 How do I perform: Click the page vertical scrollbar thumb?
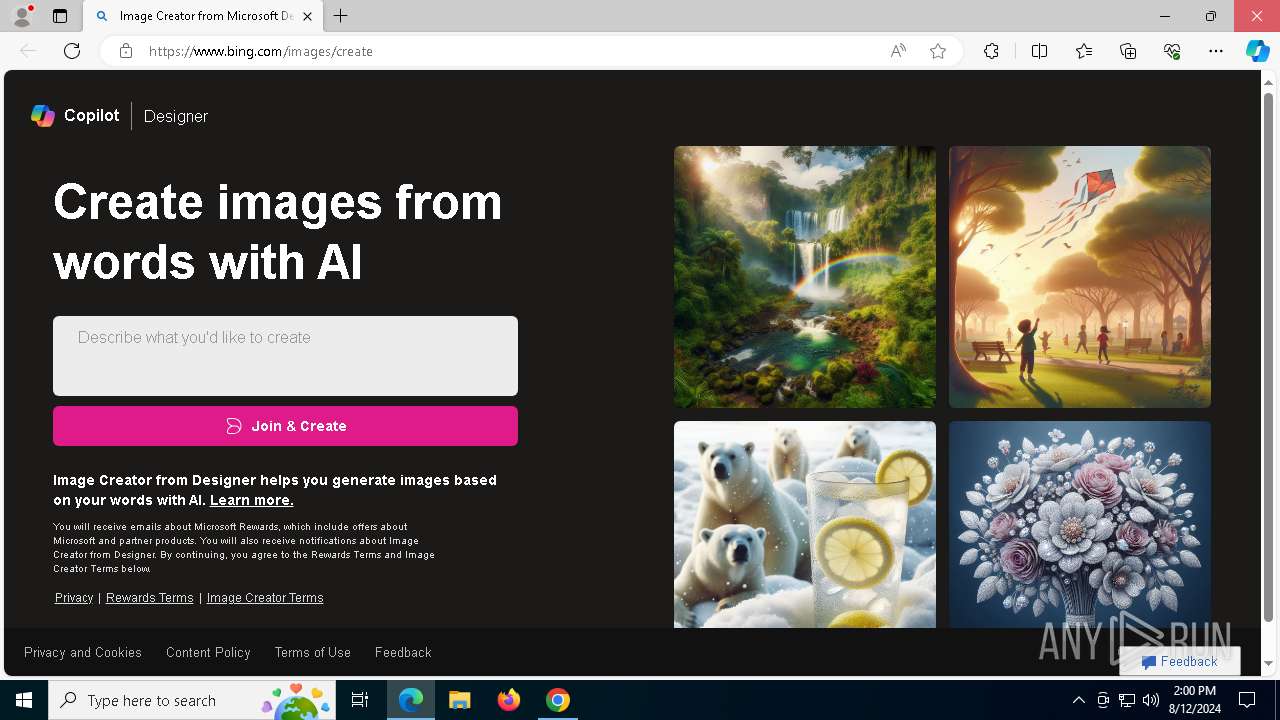click(1270, 356)
